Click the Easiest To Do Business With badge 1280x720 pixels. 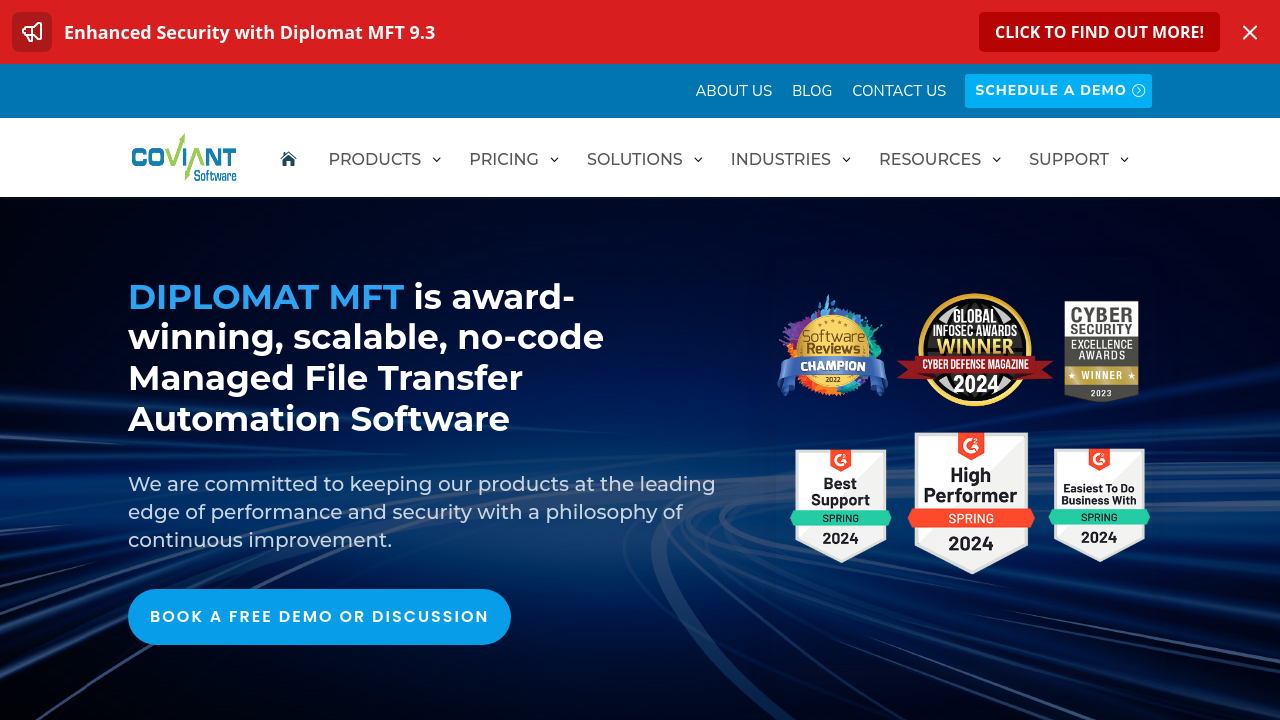click(x=1099, y=505)
